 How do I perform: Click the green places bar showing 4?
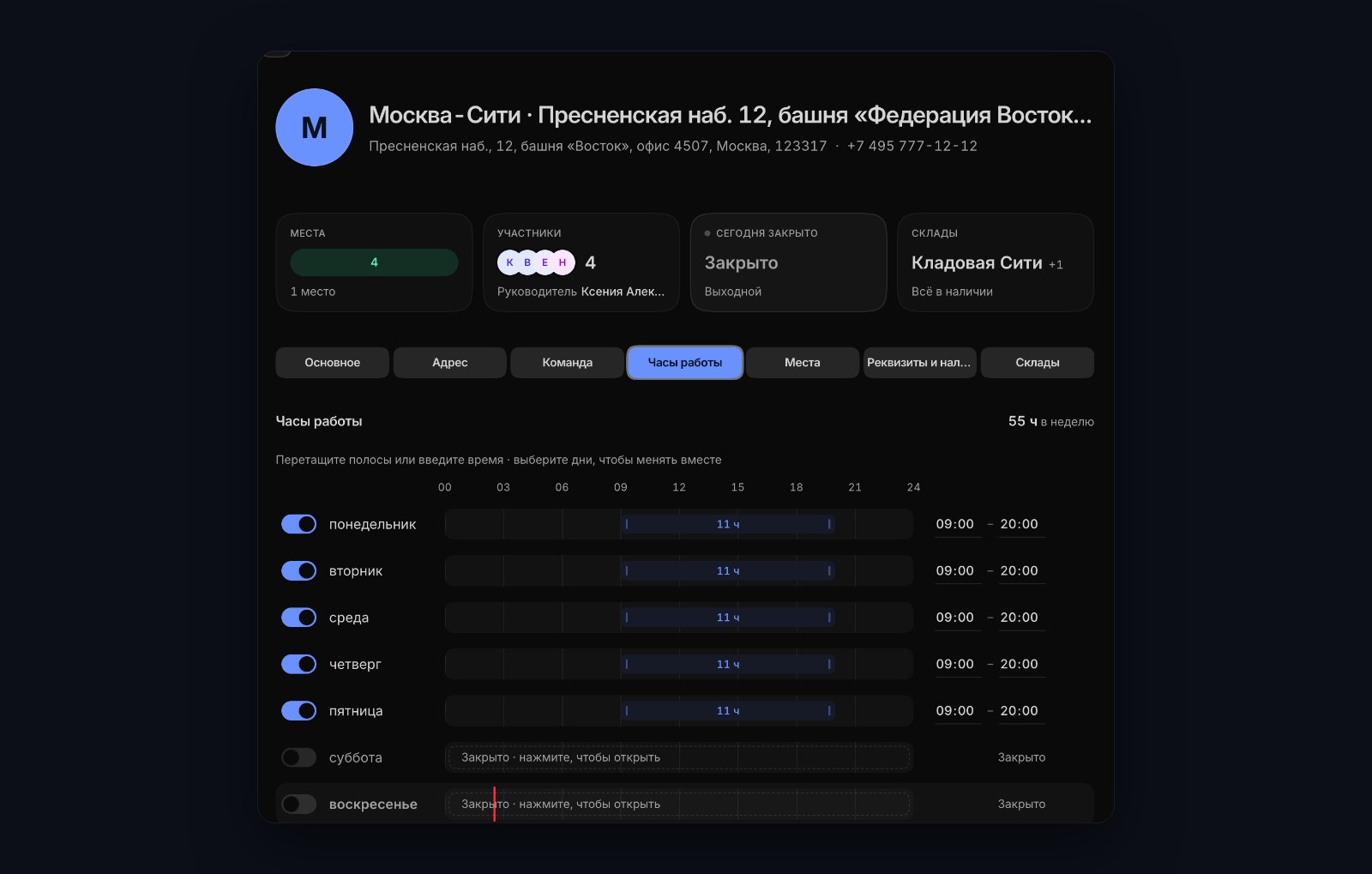(374, 262)
